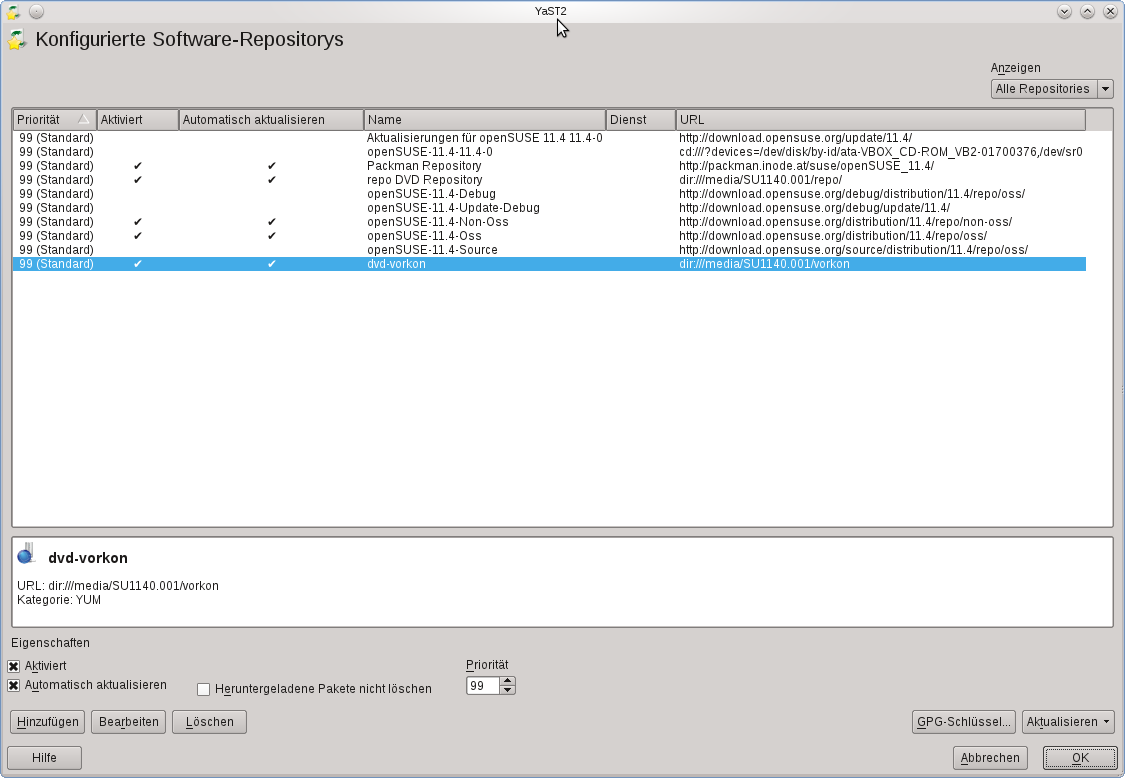Select Aktualisierungen für openSUSE 11.4 row
This screenshot has width=1125, height=778.
click(549, 138)
